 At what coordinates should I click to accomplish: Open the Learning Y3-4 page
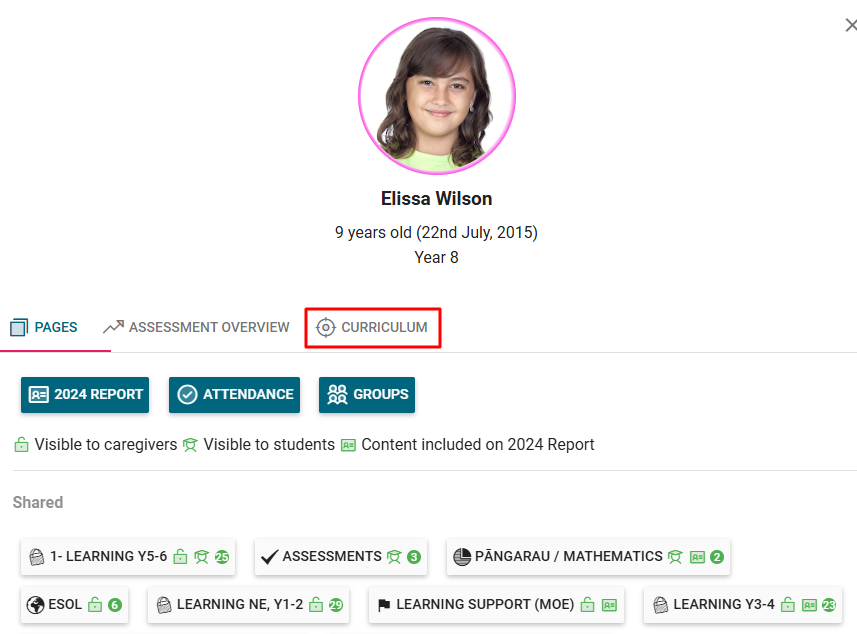(x=723, y=604)
